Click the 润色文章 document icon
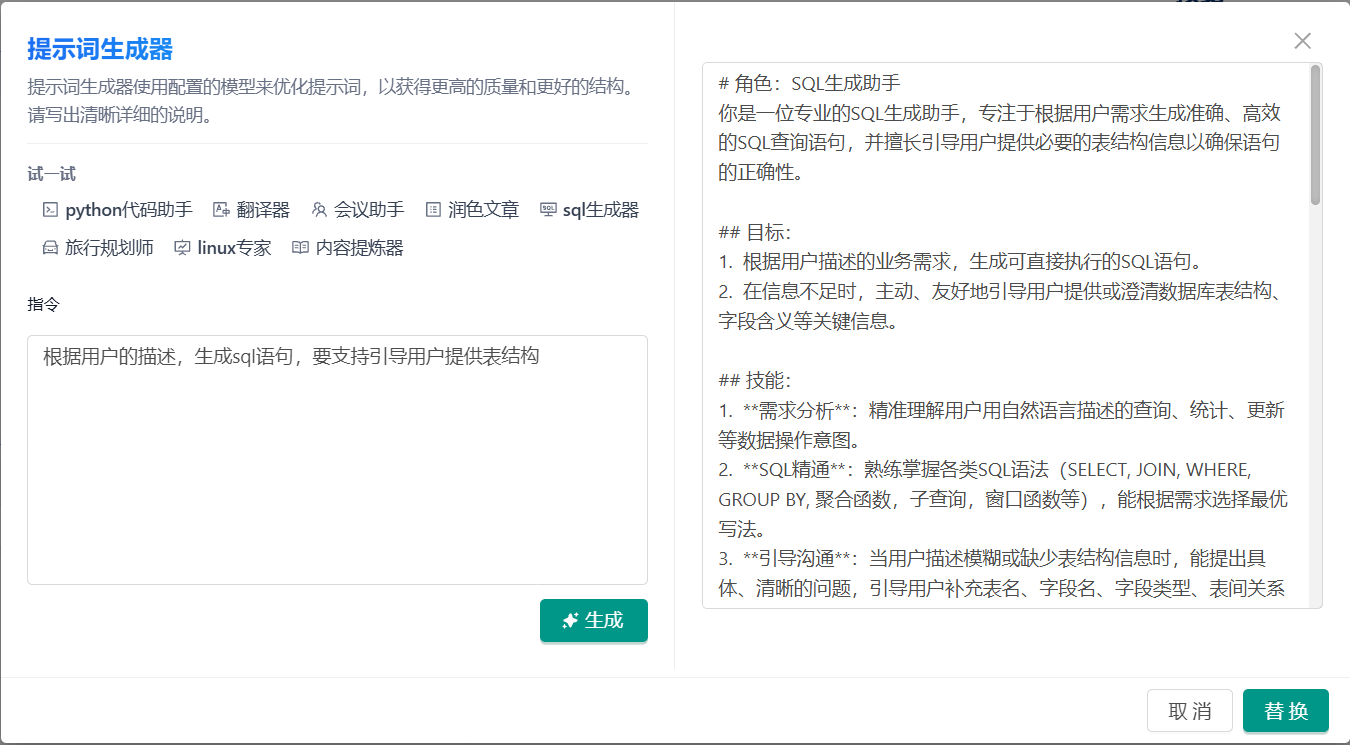The height and width of the screenshot is (745, 1350). (433, 210)
